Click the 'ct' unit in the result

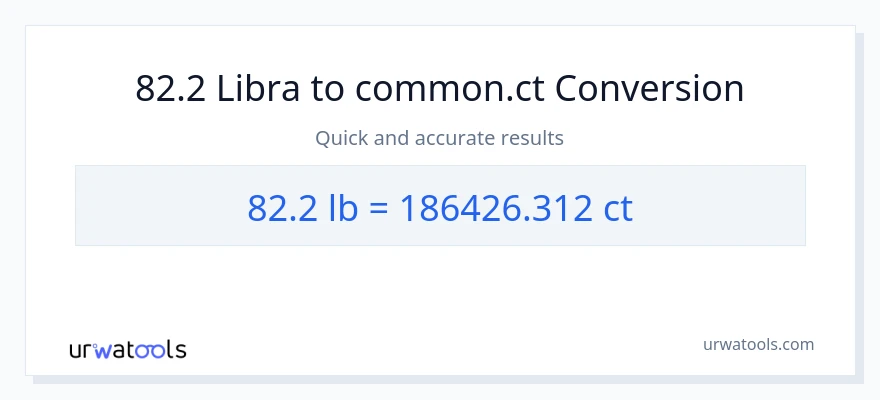(618, 207)
